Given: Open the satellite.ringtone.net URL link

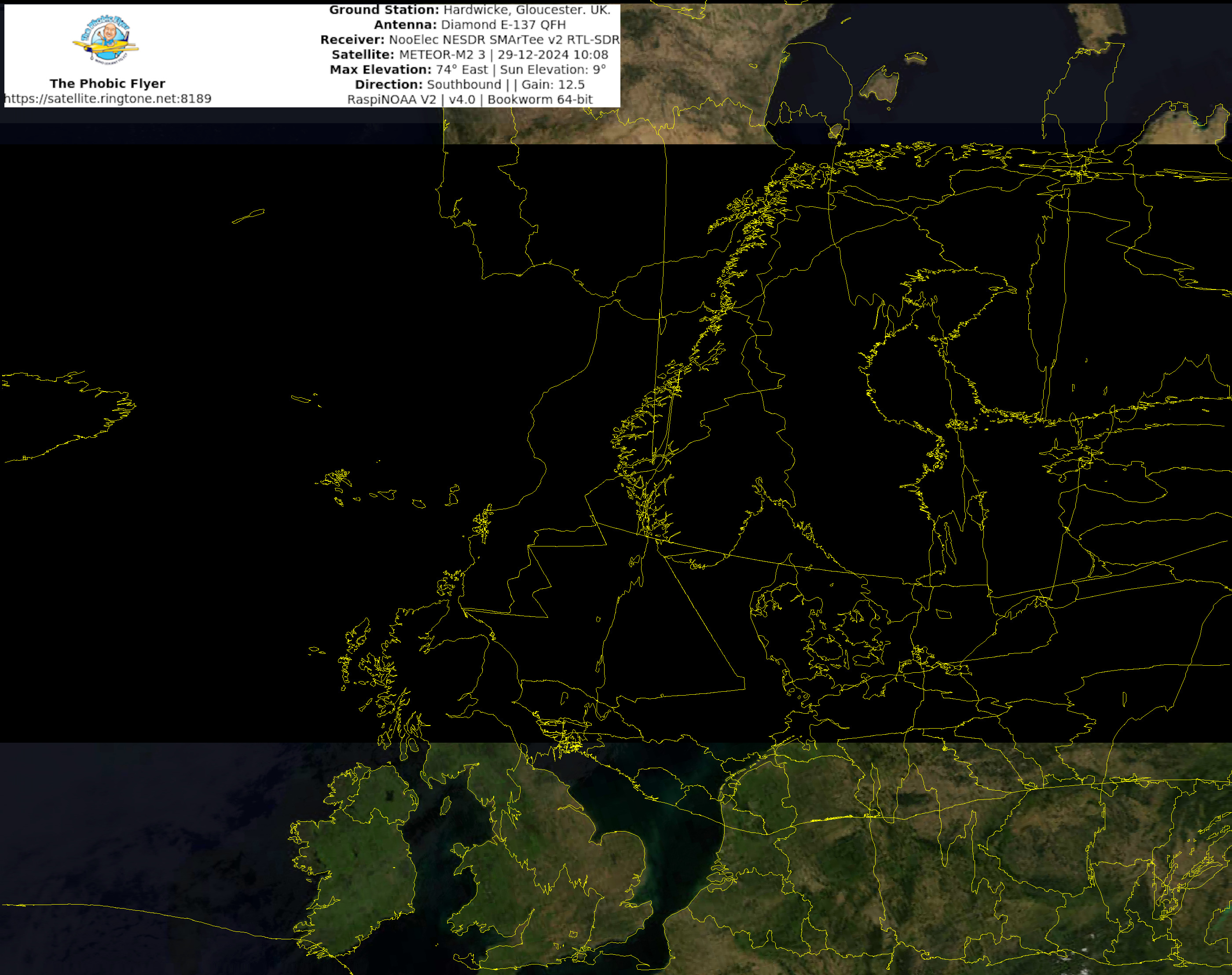Looking at the screenshot, I should 108,99.
